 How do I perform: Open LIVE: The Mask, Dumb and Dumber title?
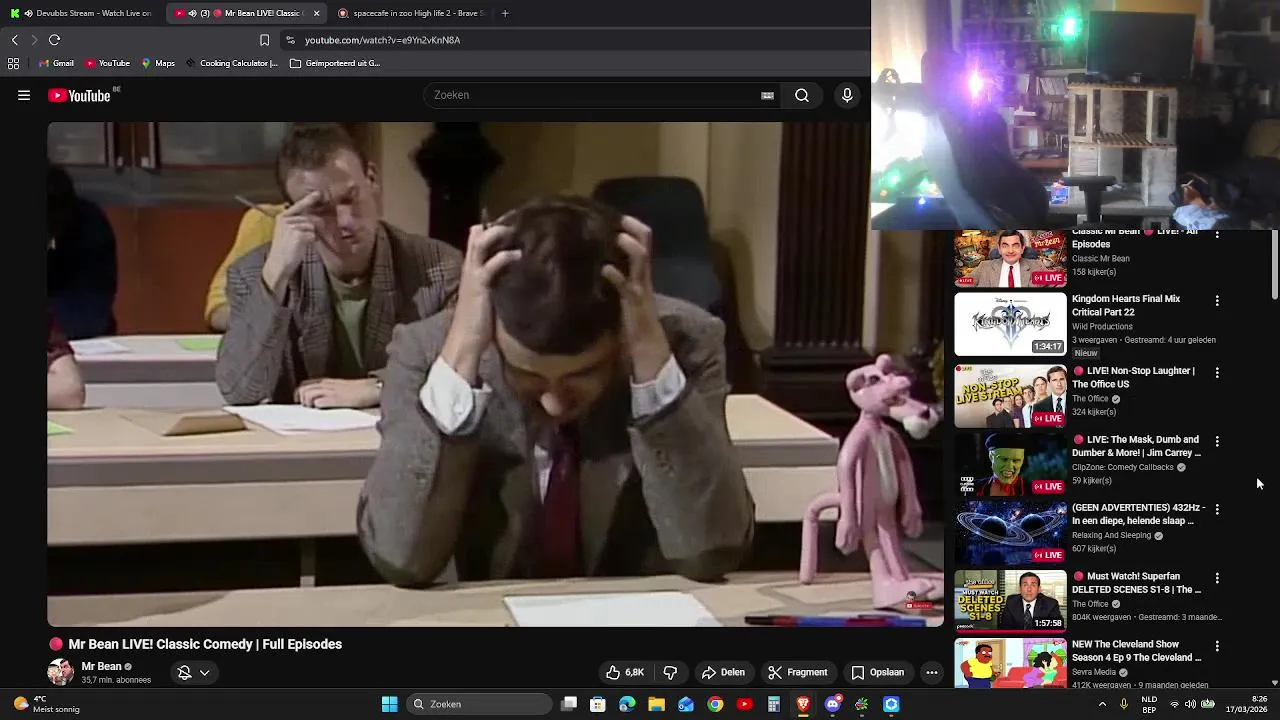(x=1137, y=446)
